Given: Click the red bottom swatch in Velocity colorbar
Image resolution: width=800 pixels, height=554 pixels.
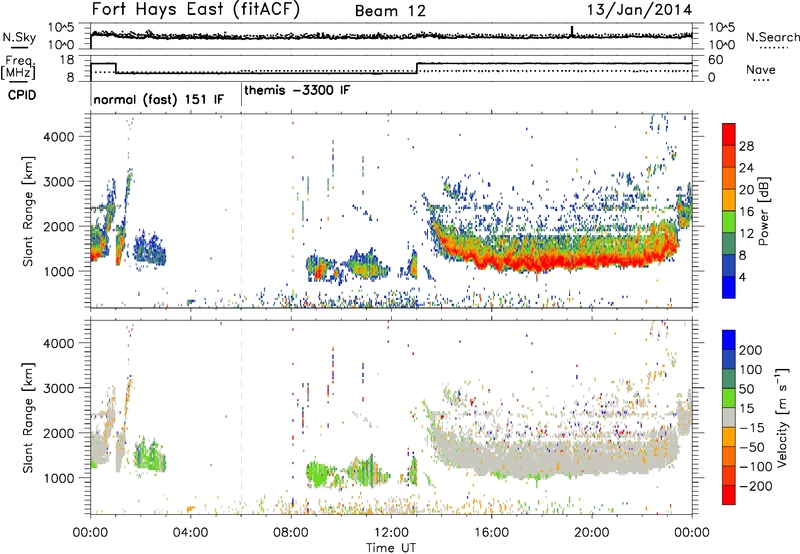Looking at the screenshot, I should point(729,495).
